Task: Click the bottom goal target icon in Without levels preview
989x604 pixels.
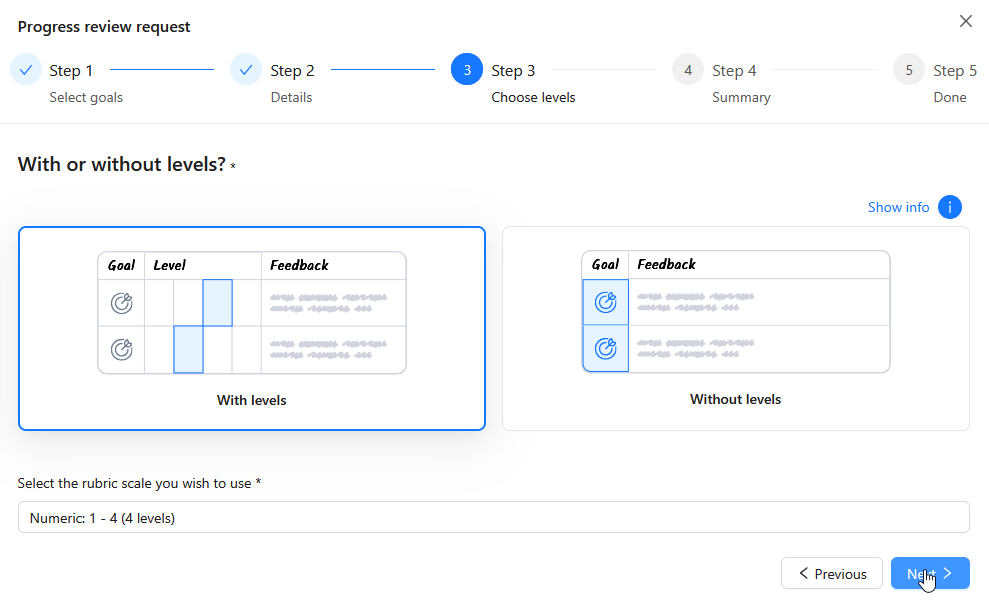Action: pos(605,349)
